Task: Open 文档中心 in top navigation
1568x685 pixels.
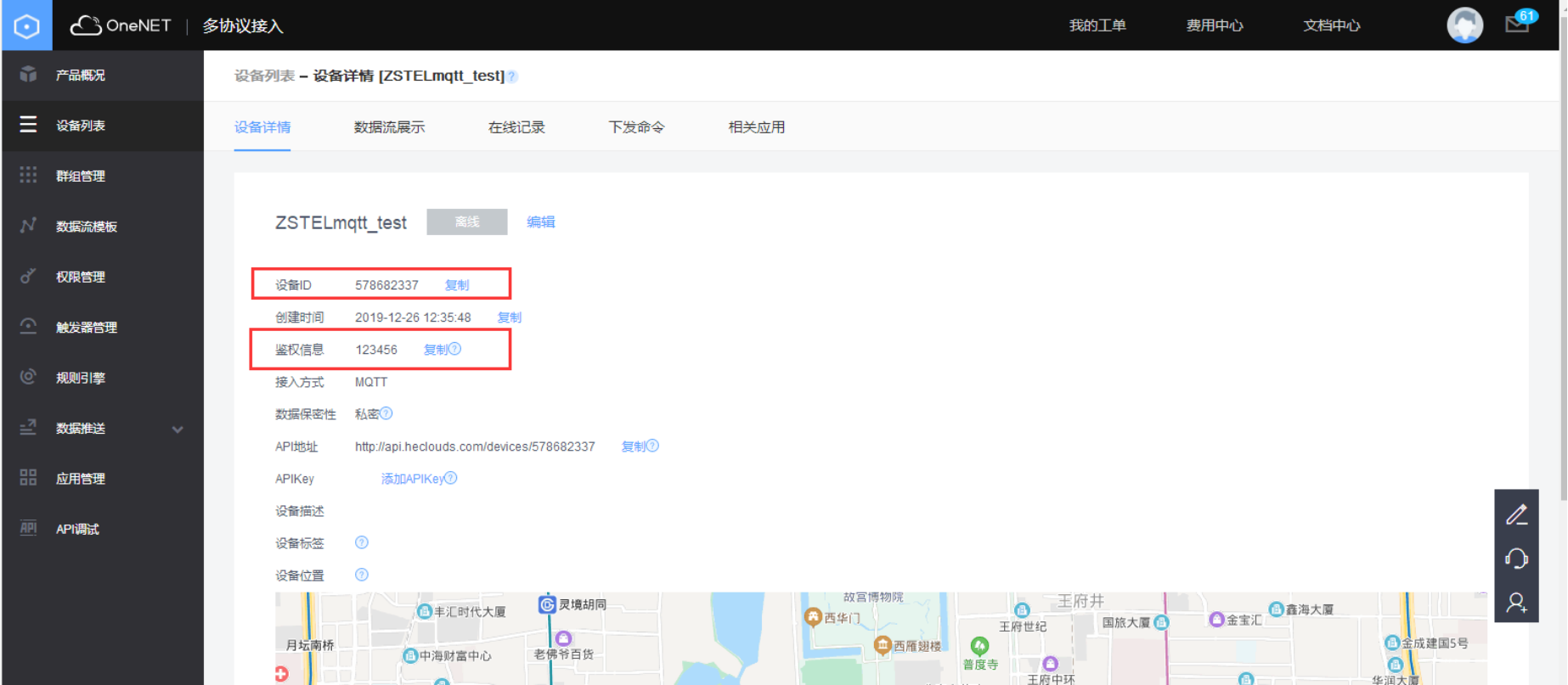Action: pos(1332,25)
